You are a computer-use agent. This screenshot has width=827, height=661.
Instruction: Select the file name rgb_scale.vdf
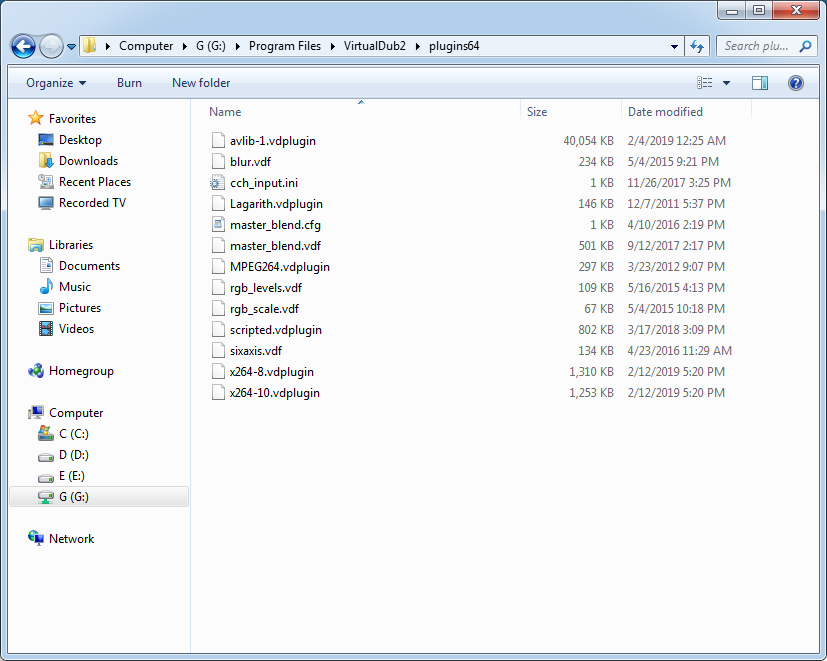pos(264,309)
